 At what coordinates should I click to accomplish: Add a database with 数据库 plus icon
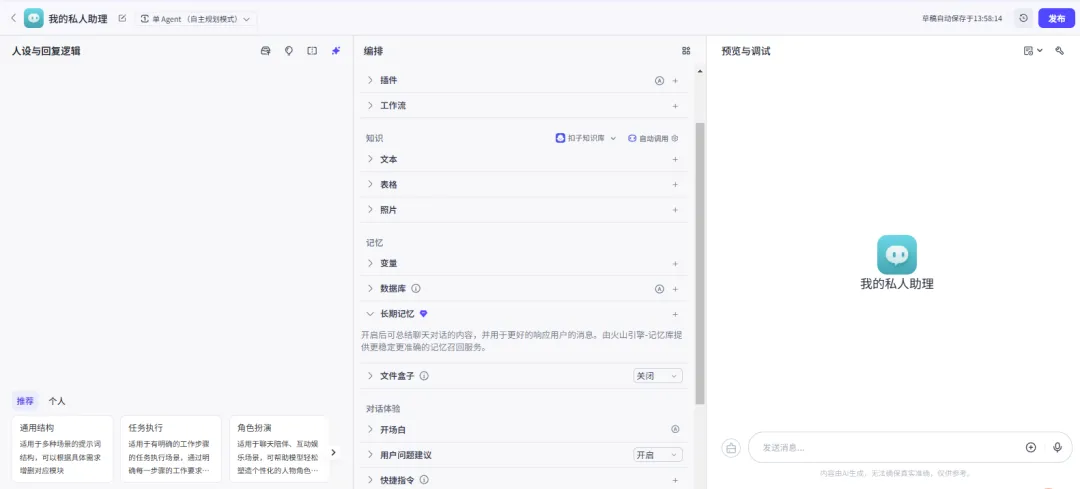tap(675, 289)
